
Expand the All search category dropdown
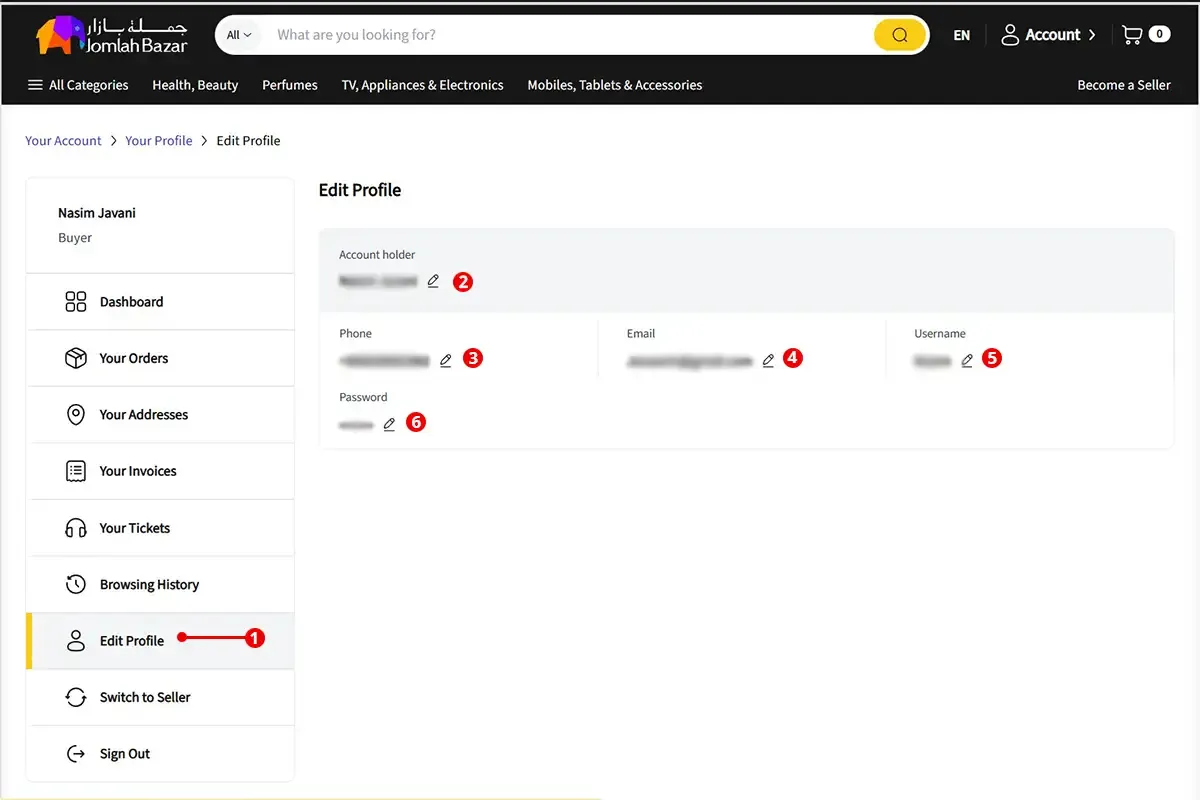239,35
